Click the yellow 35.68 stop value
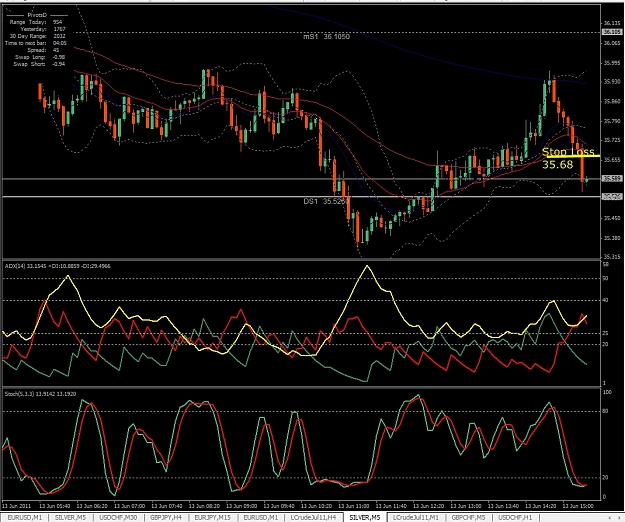Screen dimensions: 625x522 pyautogui.click(x=557, y=165)
